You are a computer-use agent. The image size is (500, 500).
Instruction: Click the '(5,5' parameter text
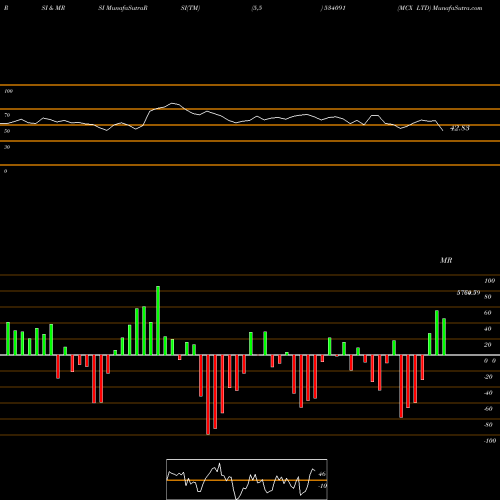pyautogui.click(x=257, y=8)
